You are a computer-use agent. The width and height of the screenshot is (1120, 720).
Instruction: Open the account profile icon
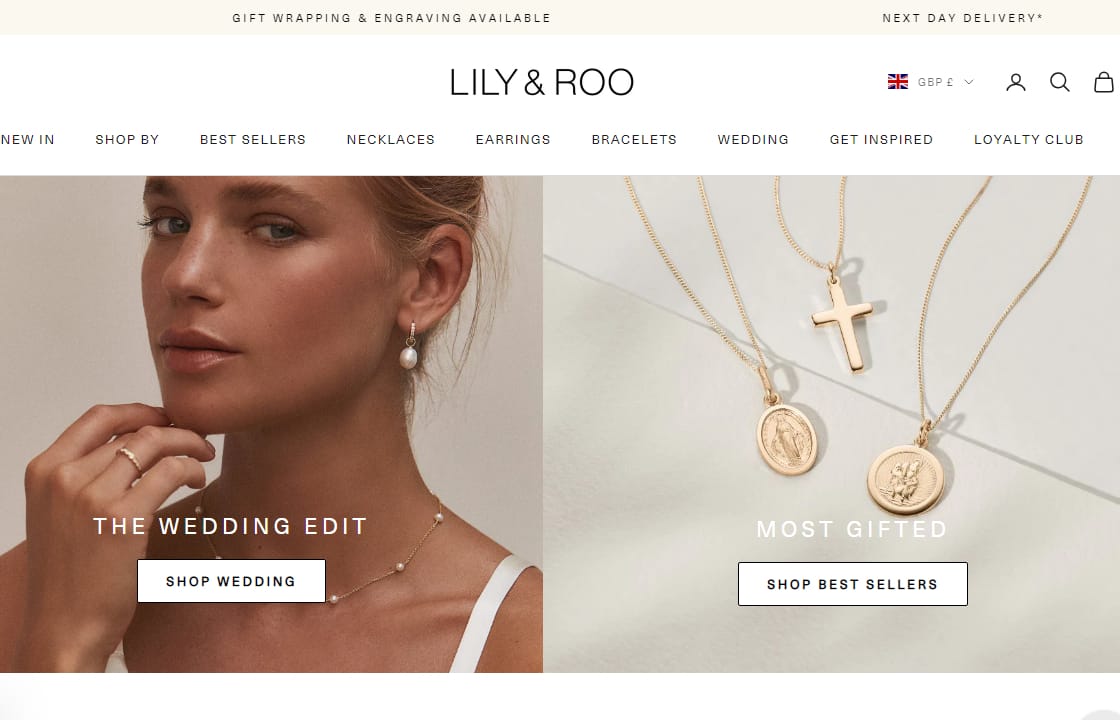pyautogui.click(x=1016, y=83)
